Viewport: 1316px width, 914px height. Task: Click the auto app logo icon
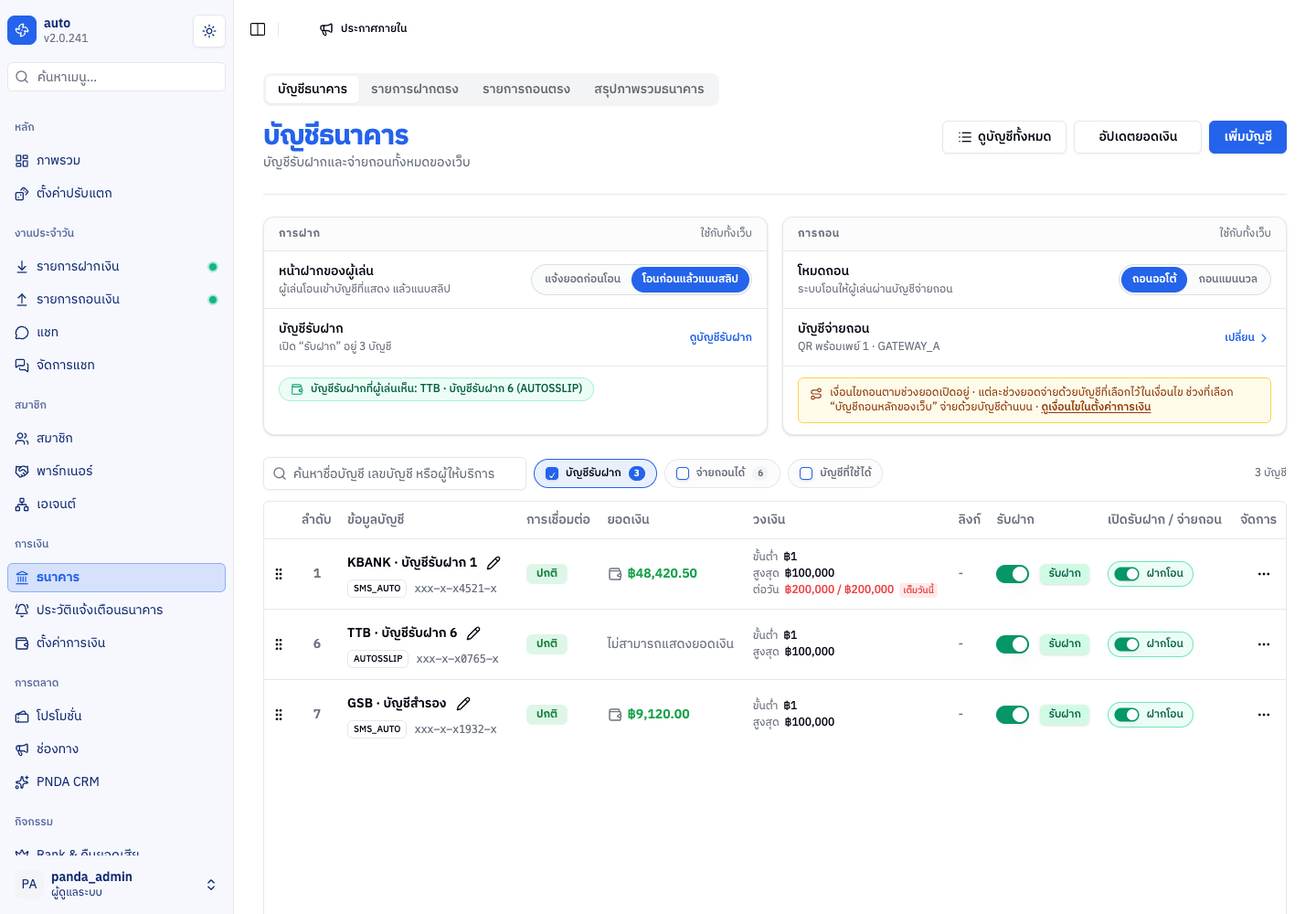[22, 30]
